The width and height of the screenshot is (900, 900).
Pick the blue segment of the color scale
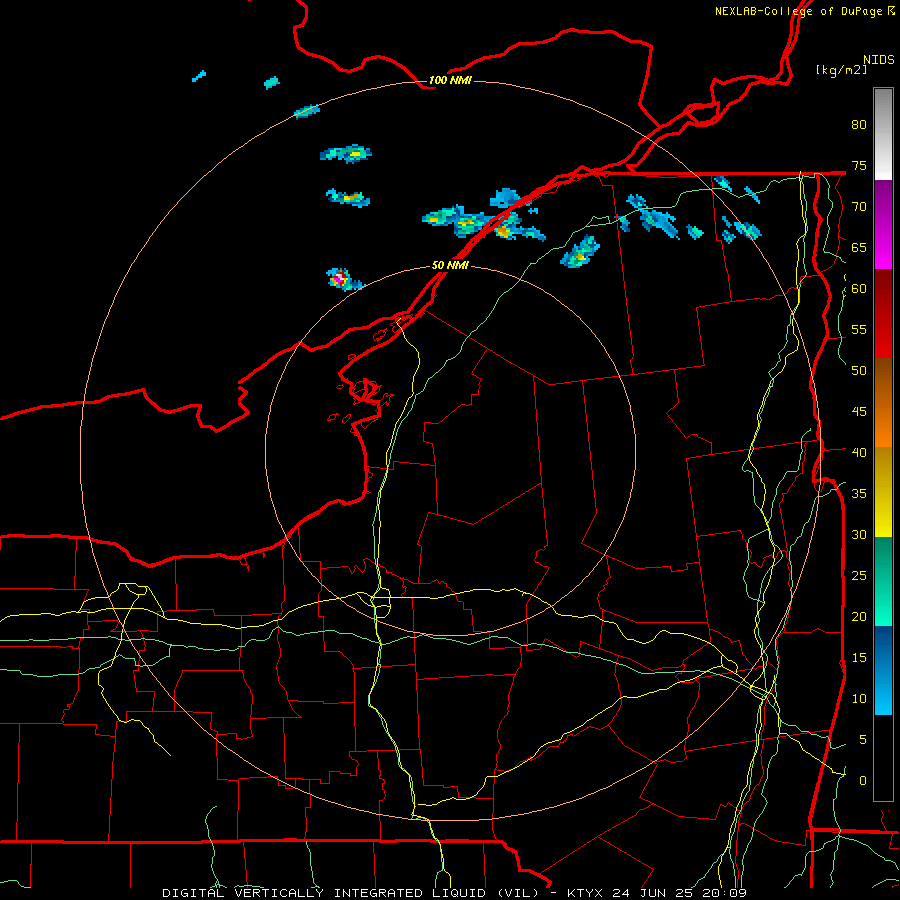pyautogui.click(x=883, y=670)
